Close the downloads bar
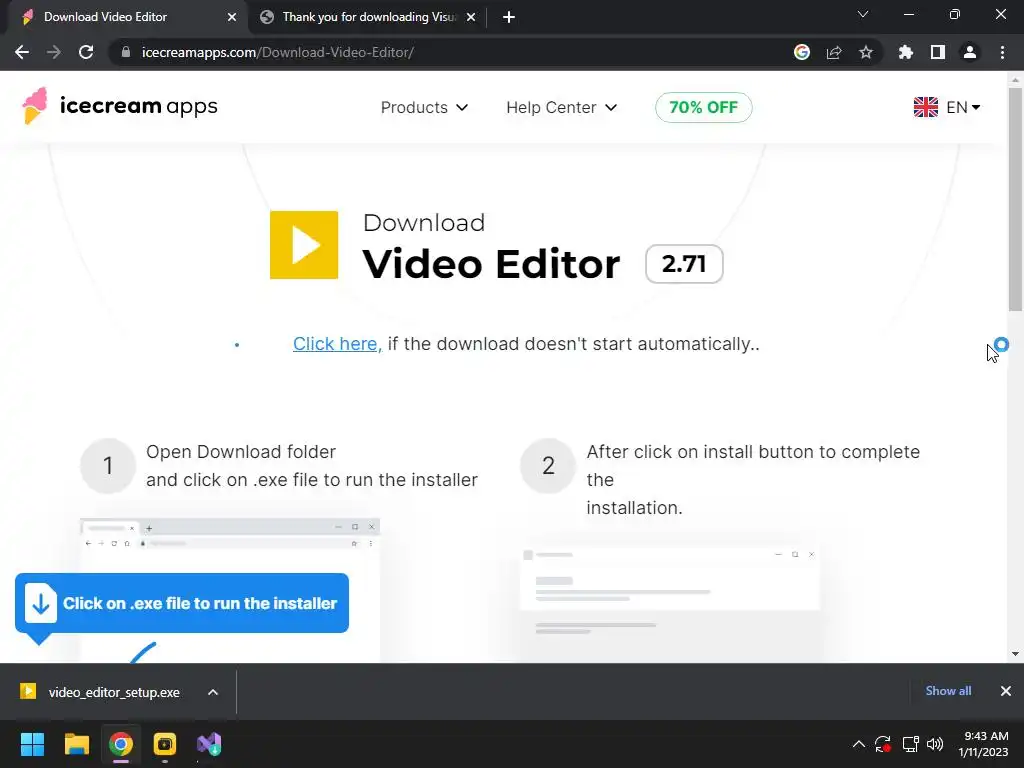1024x768 pixels. (1006, 691)
